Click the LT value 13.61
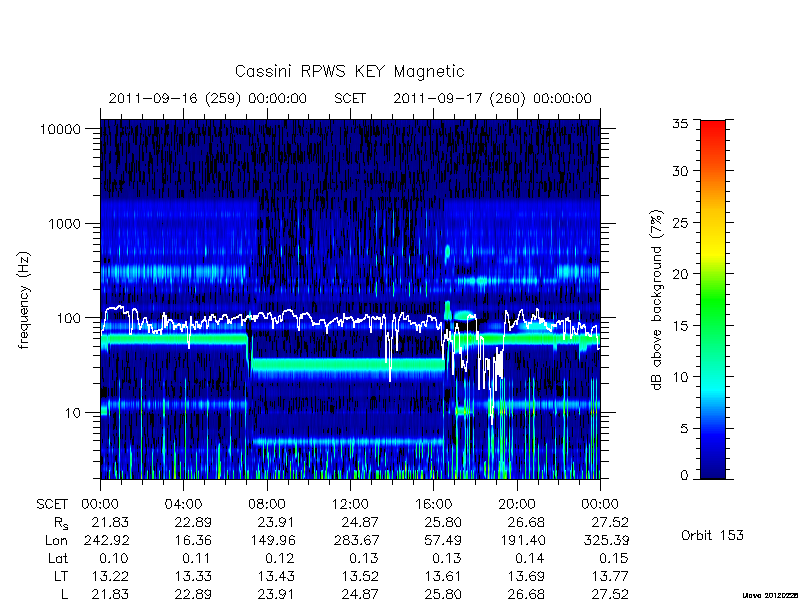Screen dimensions: 800x600 tap(443, 577)
